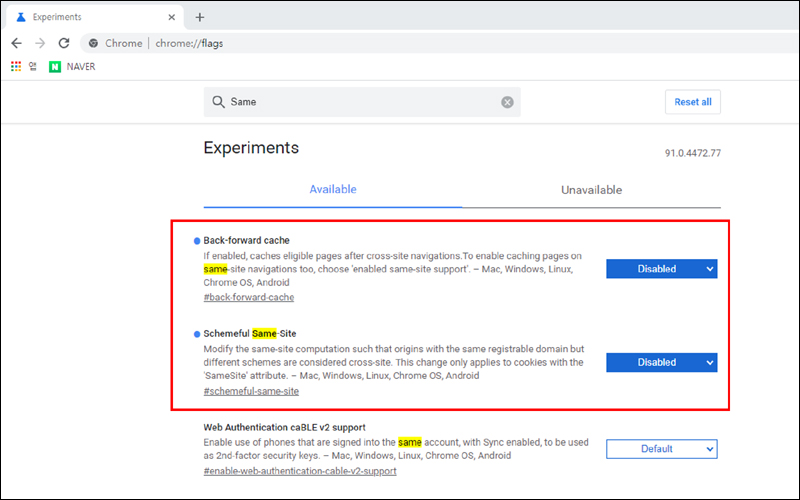Image resolution: width=800 pixels, height=500 pixels.
Task: Click the back navigation arrow
Action: [16, 43]
